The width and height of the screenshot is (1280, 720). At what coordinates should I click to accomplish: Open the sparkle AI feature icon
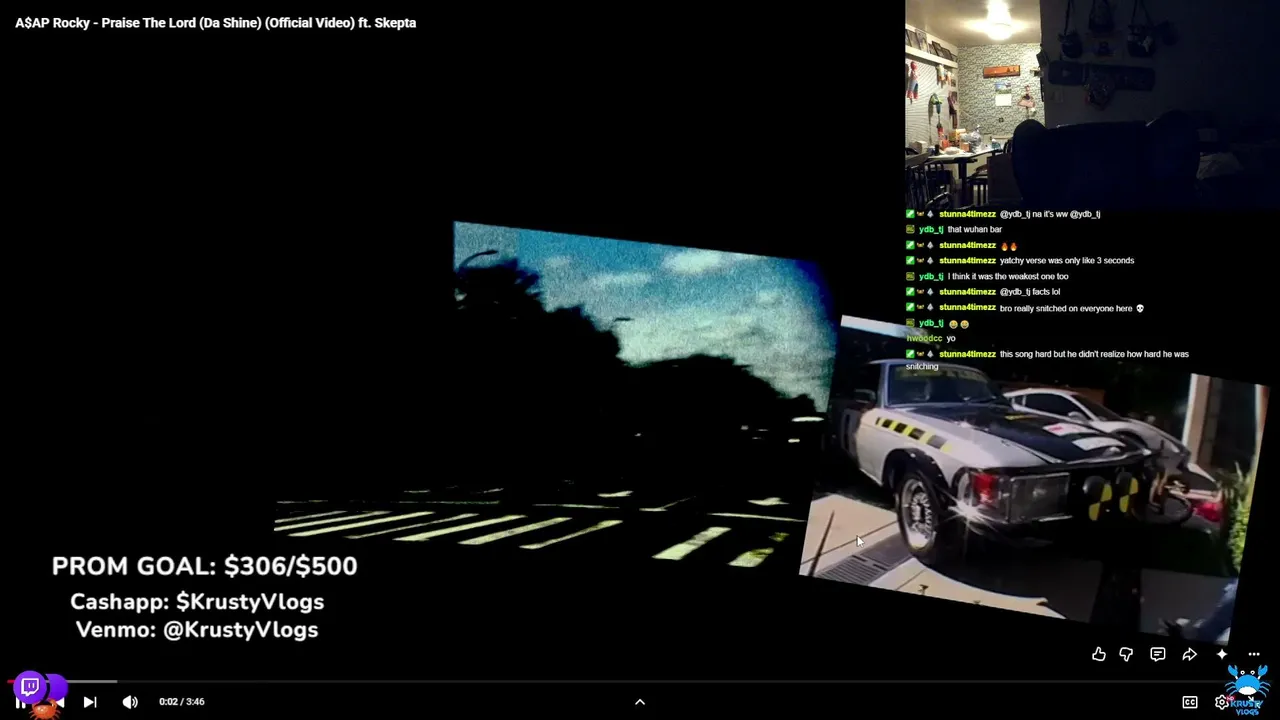[1222, 654]
